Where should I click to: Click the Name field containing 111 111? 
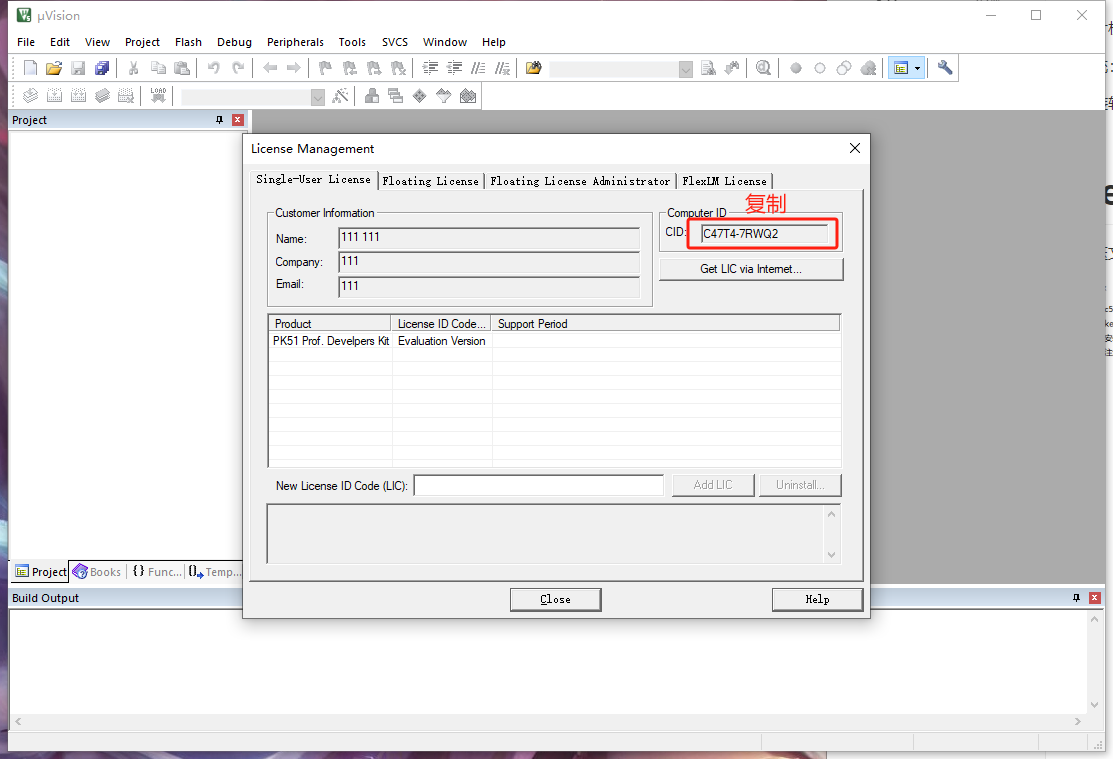(489, 238)
